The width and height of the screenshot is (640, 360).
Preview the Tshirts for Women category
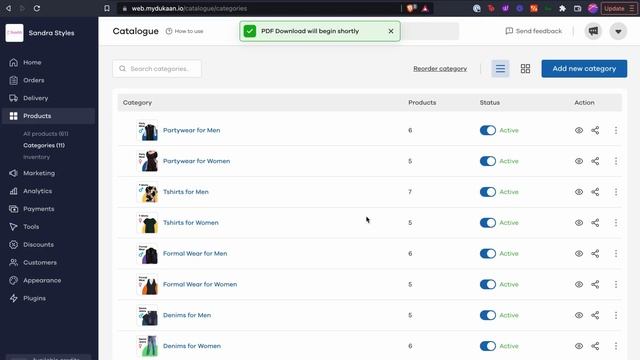(x=579, y=223)
